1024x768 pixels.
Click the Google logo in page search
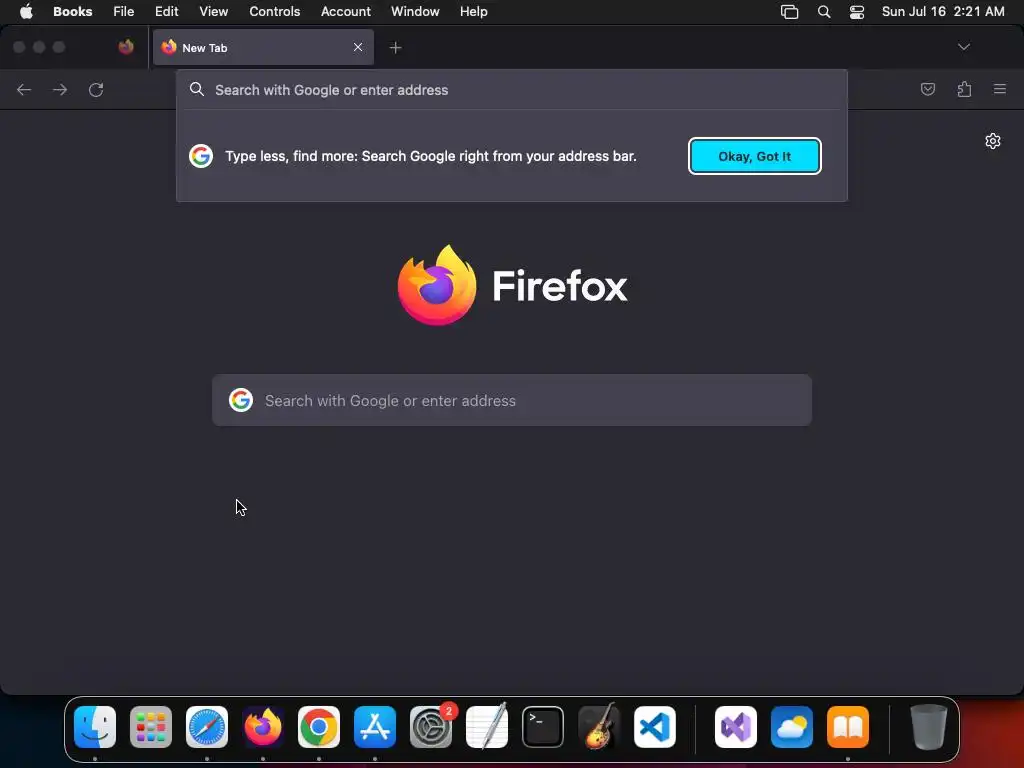point(241,400)
